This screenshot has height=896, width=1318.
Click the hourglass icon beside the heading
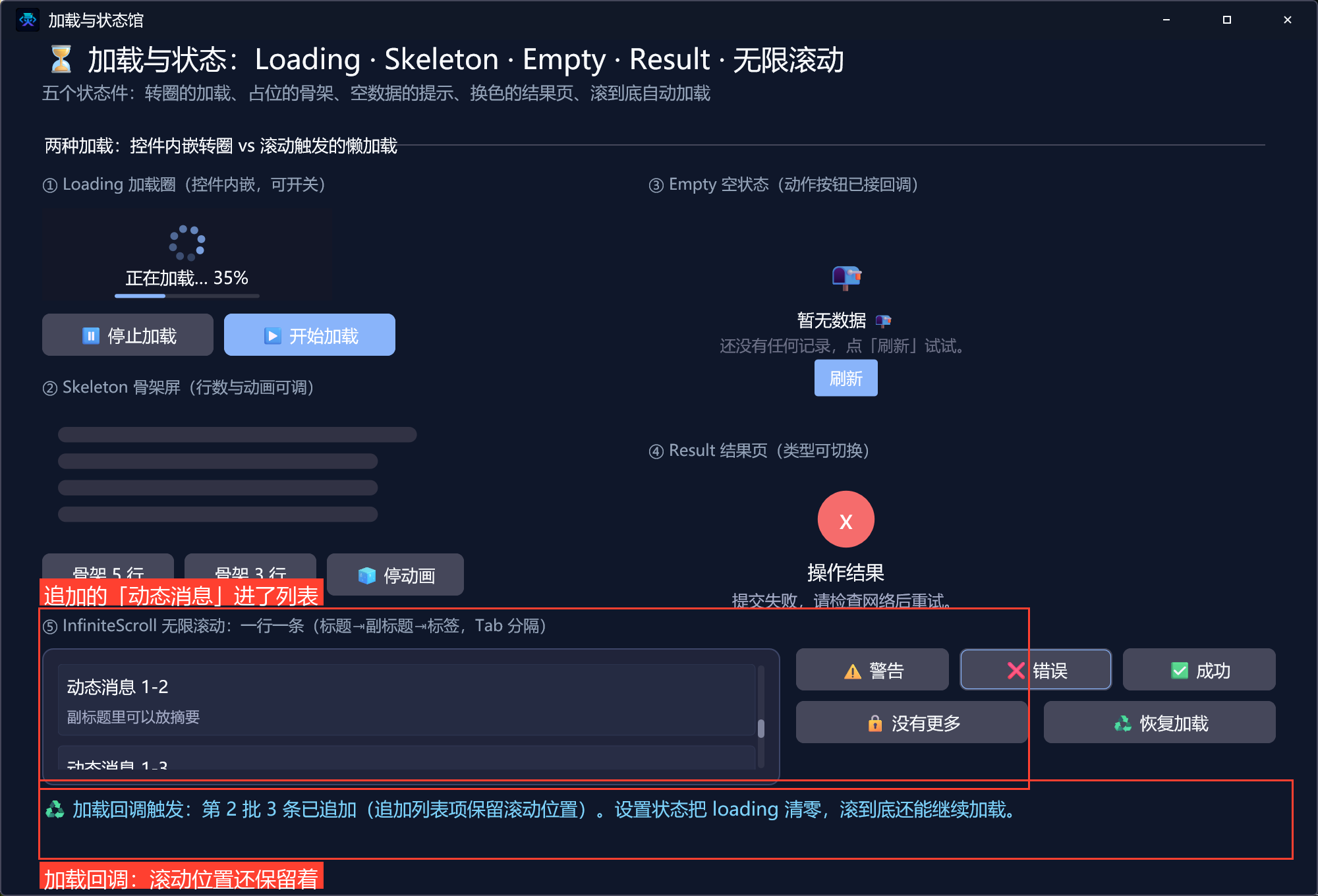coord(61,59)
